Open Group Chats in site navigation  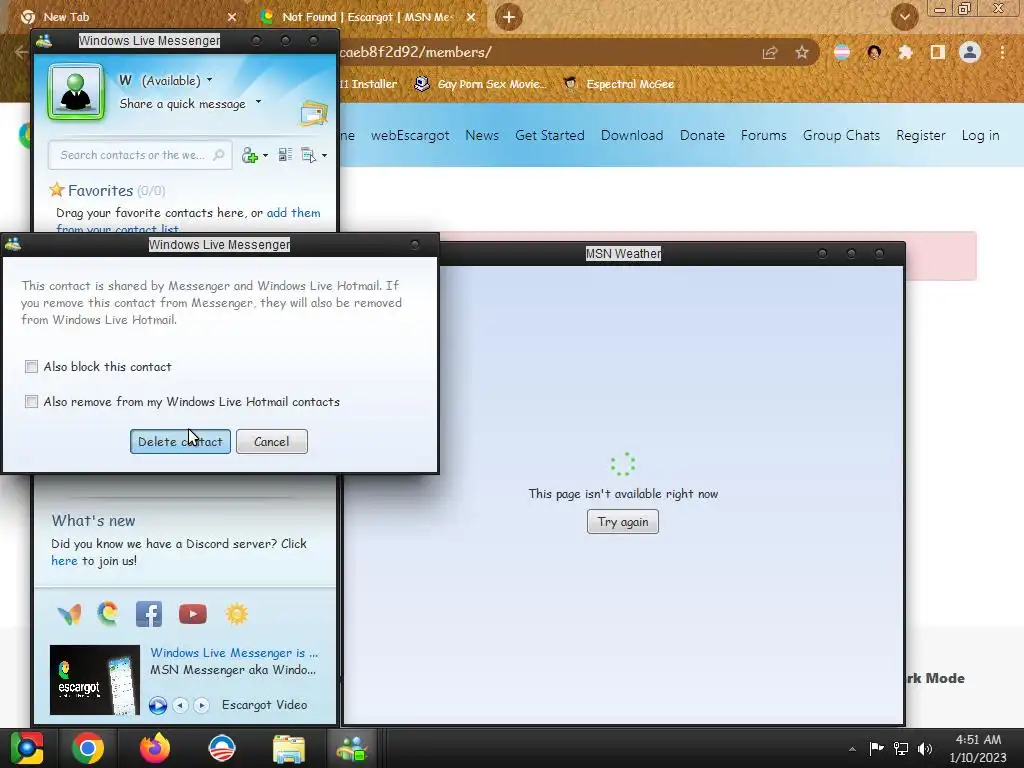click(x=842, y=135)
